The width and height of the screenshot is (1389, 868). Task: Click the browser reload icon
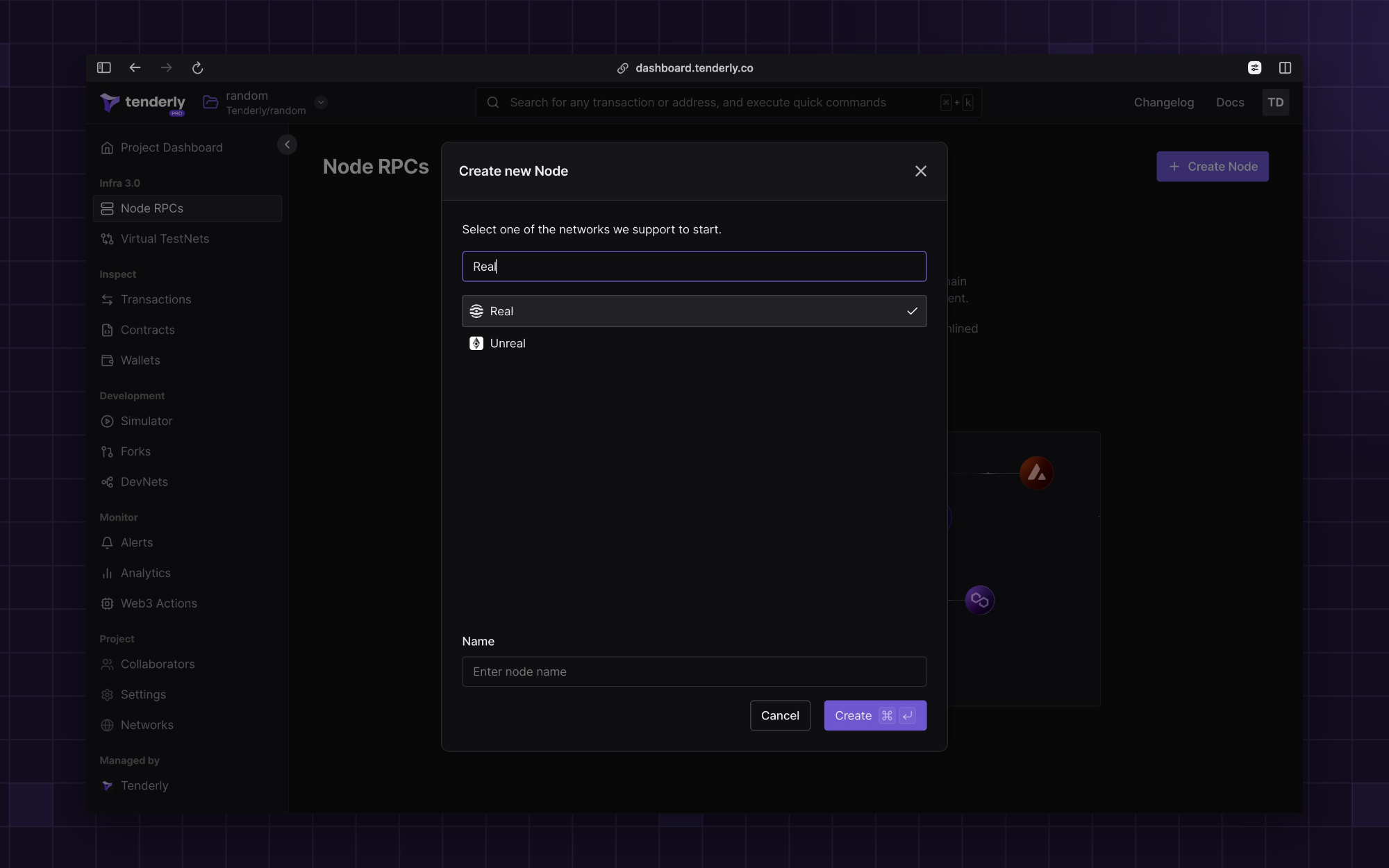[197, 67]
